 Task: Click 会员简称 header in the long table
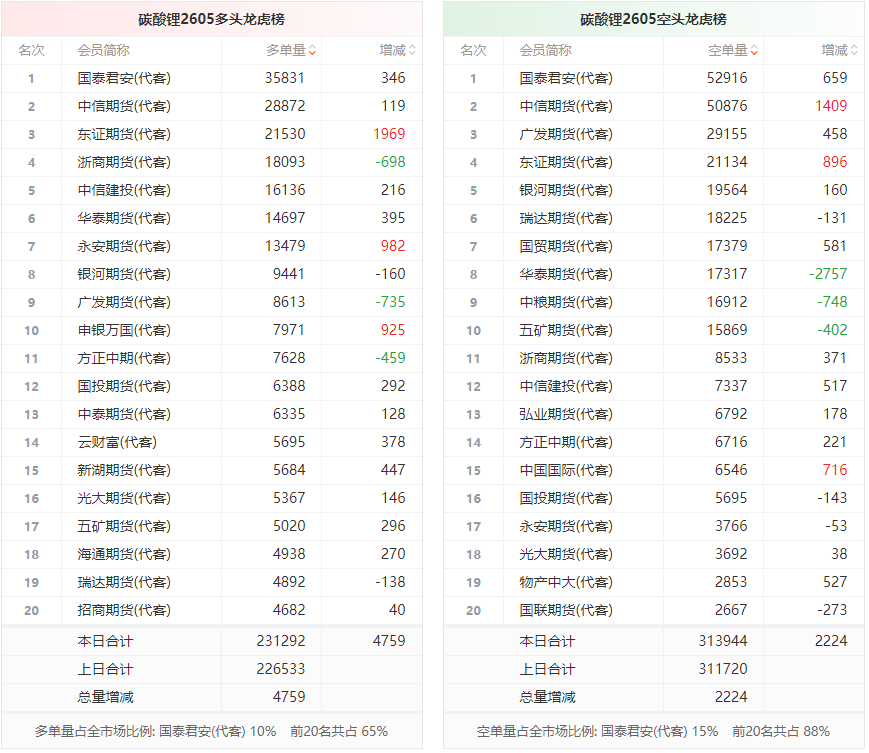[x=104, y=50]
